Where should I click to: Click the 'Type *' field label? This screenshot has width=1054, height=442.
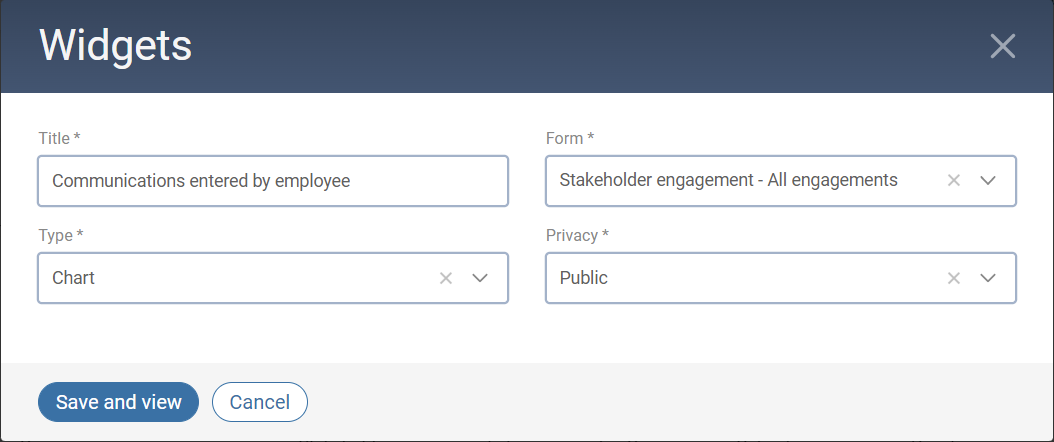[x=60, y=236]
